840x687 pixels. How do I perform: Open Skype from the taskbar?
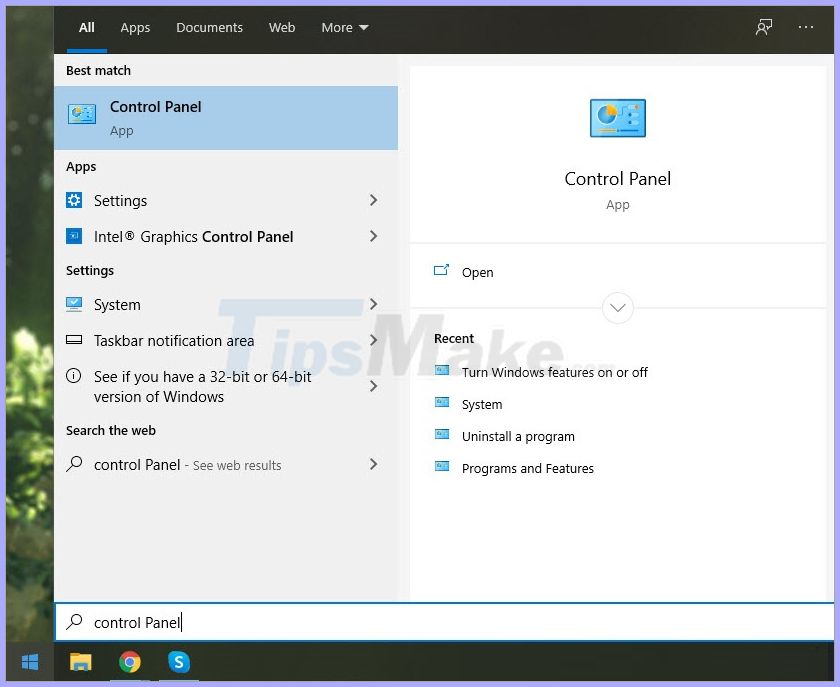tap(180, 662)
